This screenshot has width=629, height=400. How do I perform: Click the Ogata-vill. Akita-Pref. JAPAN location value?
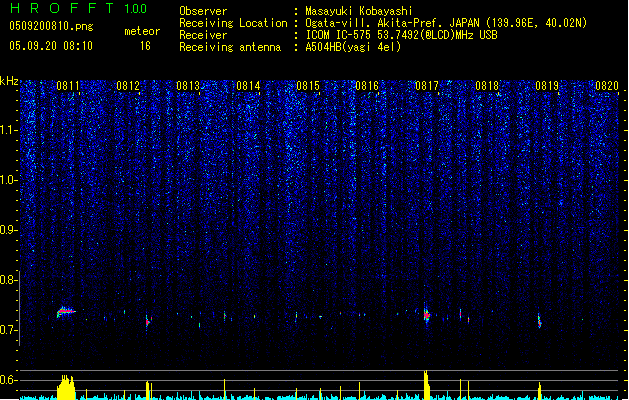coord(446,23)
